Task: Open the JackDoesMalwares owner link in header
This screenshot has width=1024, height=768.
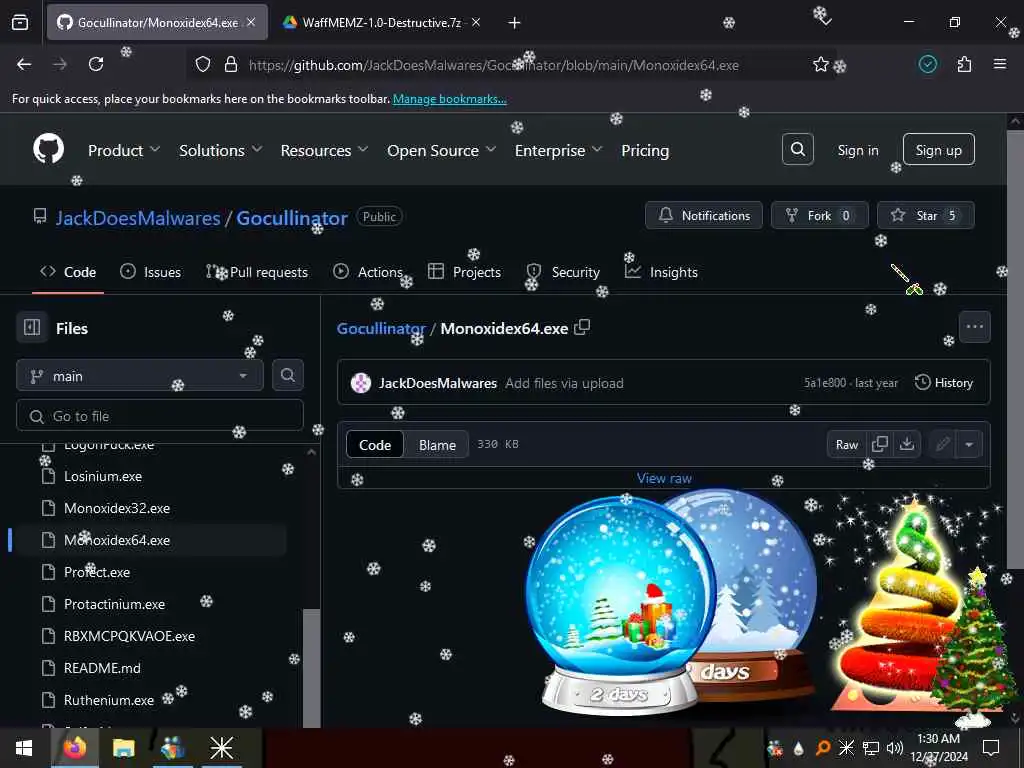Action: [x=138, y=217]
